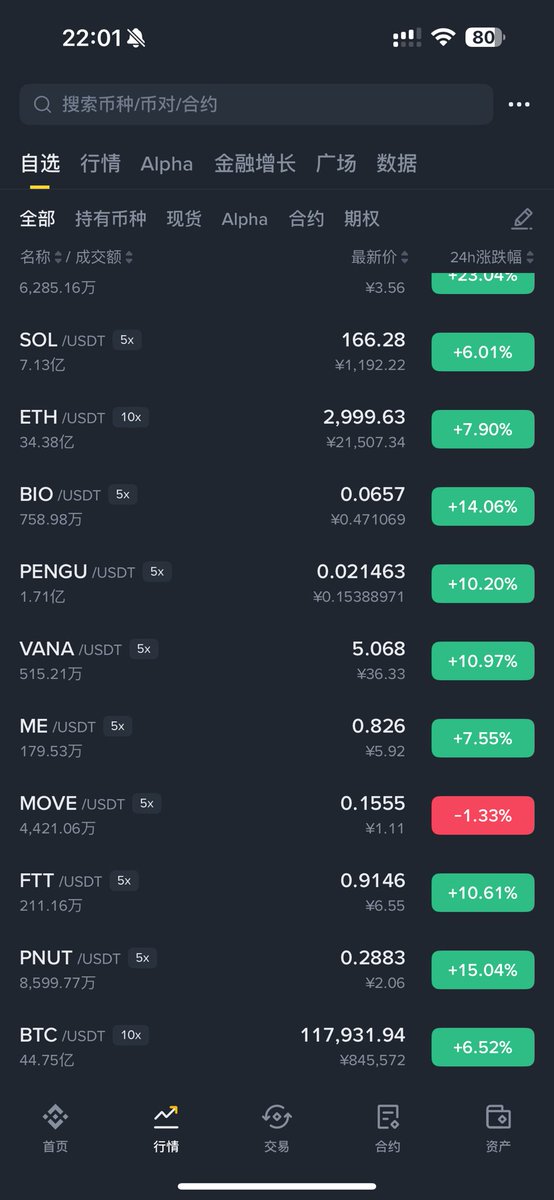
Task: Open the three-dot more options menu
Action: coord(519,104)
